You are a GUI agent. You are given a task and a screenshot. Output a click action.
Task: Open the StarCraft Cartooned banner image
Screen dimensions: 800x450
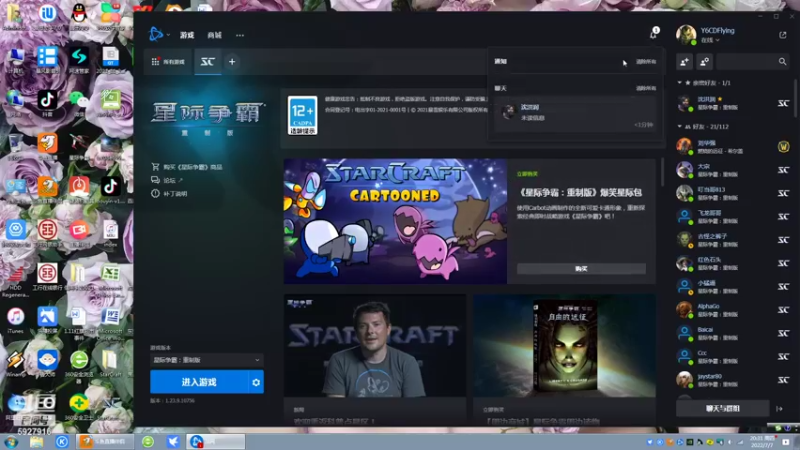pyautogui.click(x=395, y=221)
